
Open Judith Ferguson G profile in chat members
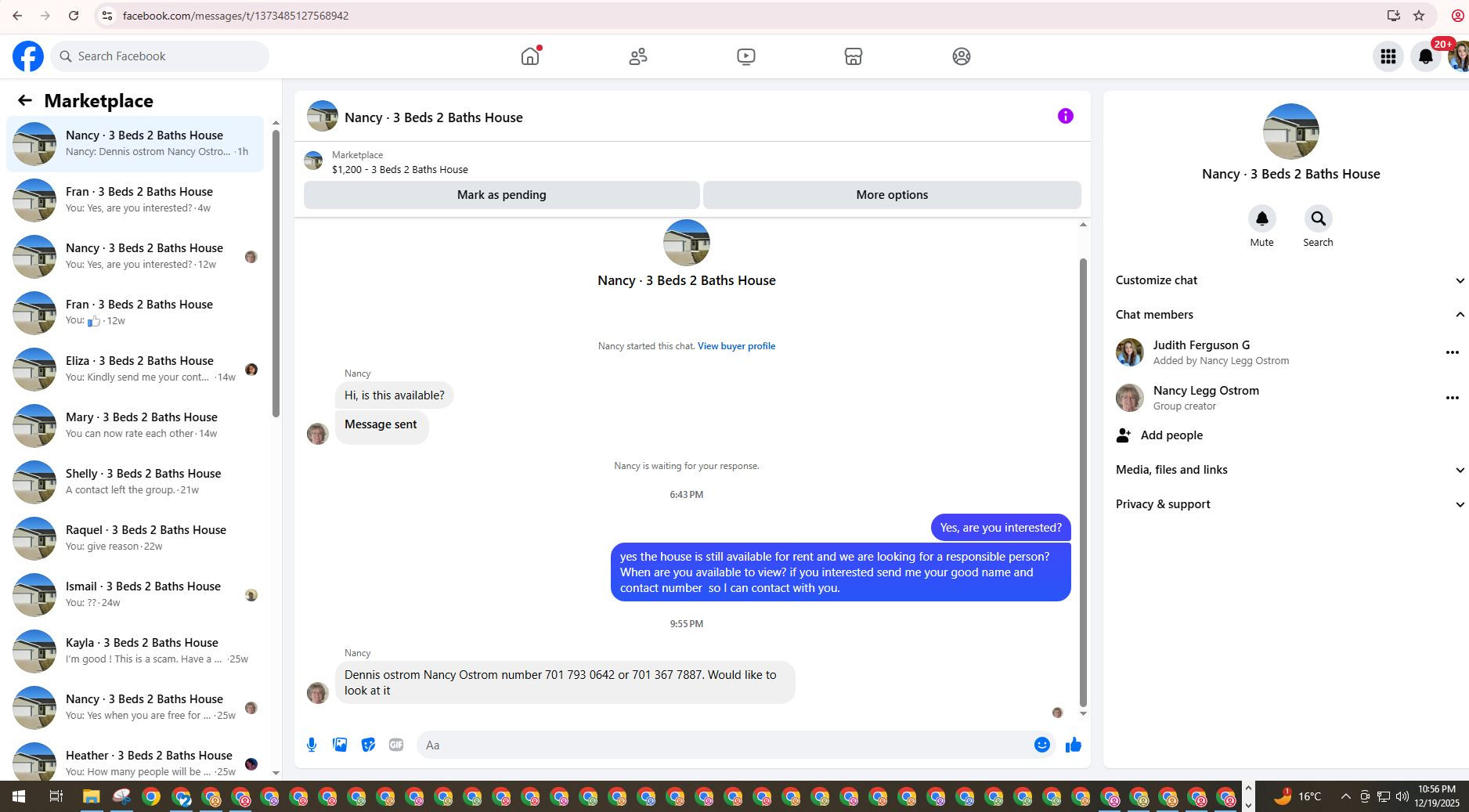coord(1201,345)
